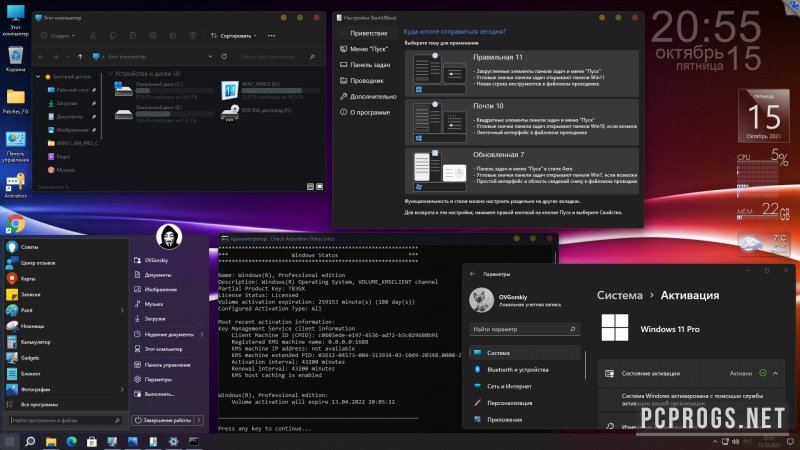This screenshot has width=800, height=450.
Task: Click the Explorer more options ellipsis
Action: click(x=271, y=36)
